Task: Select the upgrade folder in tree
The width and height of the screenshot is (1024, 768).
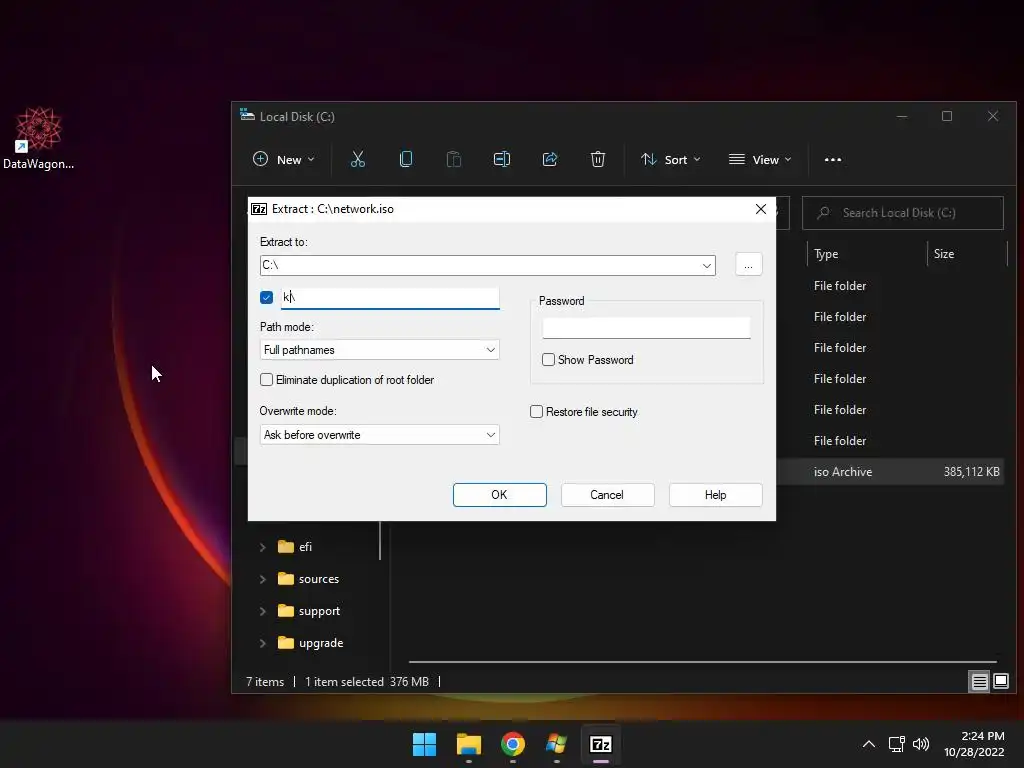Action: tap(321, 643)
